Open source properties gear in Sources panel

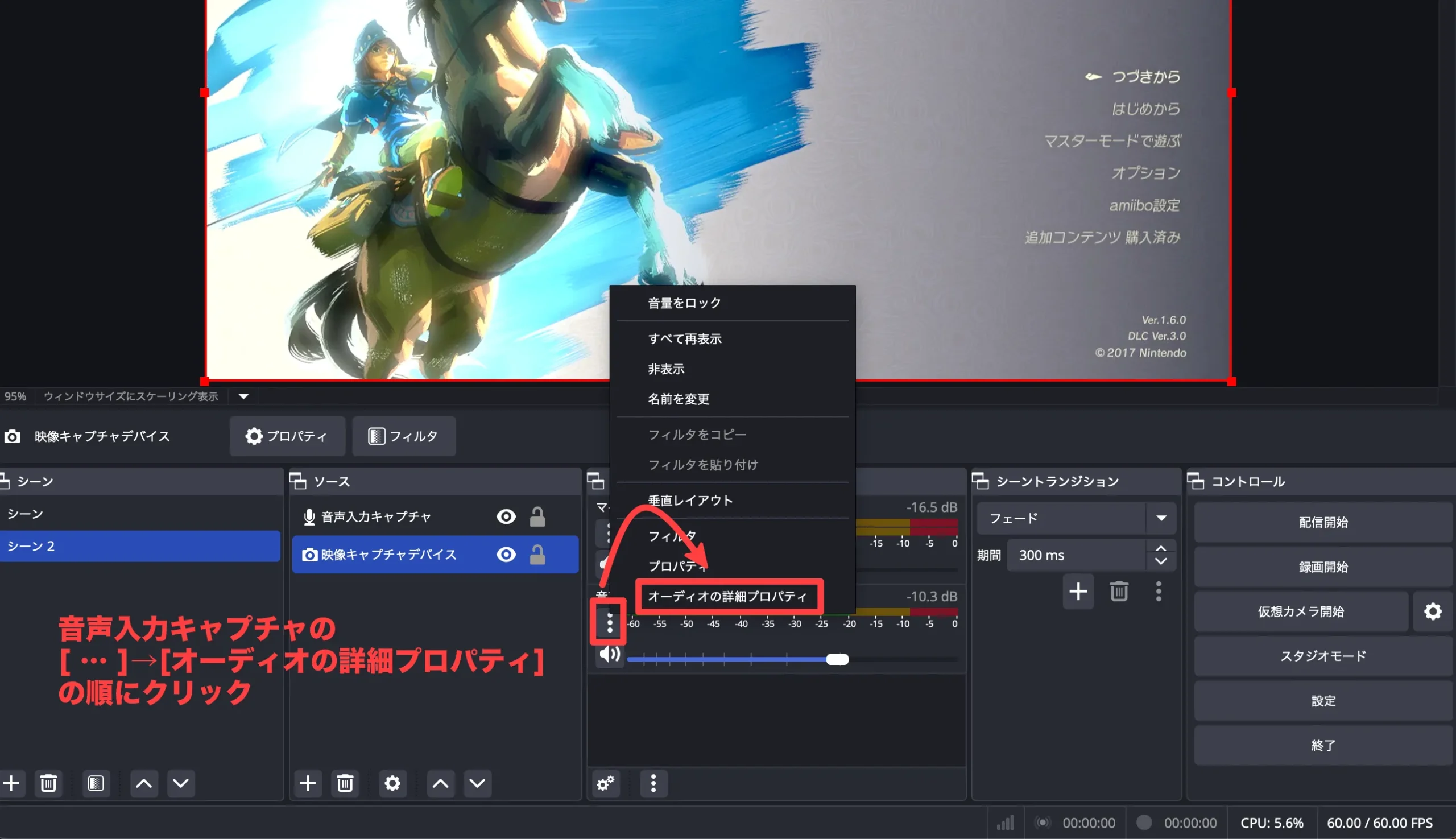pyautogui.click(x=393, y=783)
